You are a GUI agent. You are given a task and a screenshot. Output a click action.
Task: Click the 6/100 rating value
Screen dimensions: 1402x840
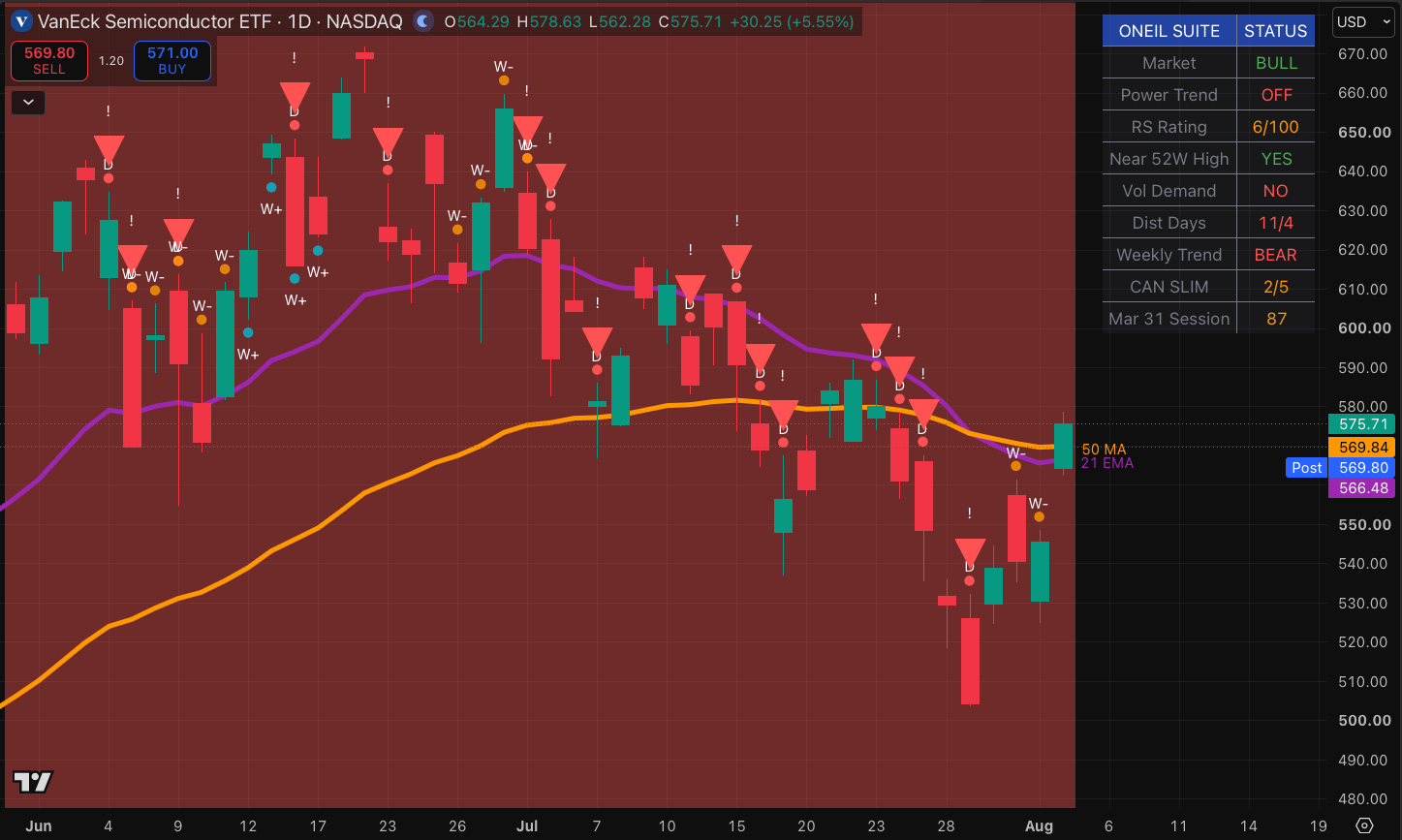point(1276,127)
